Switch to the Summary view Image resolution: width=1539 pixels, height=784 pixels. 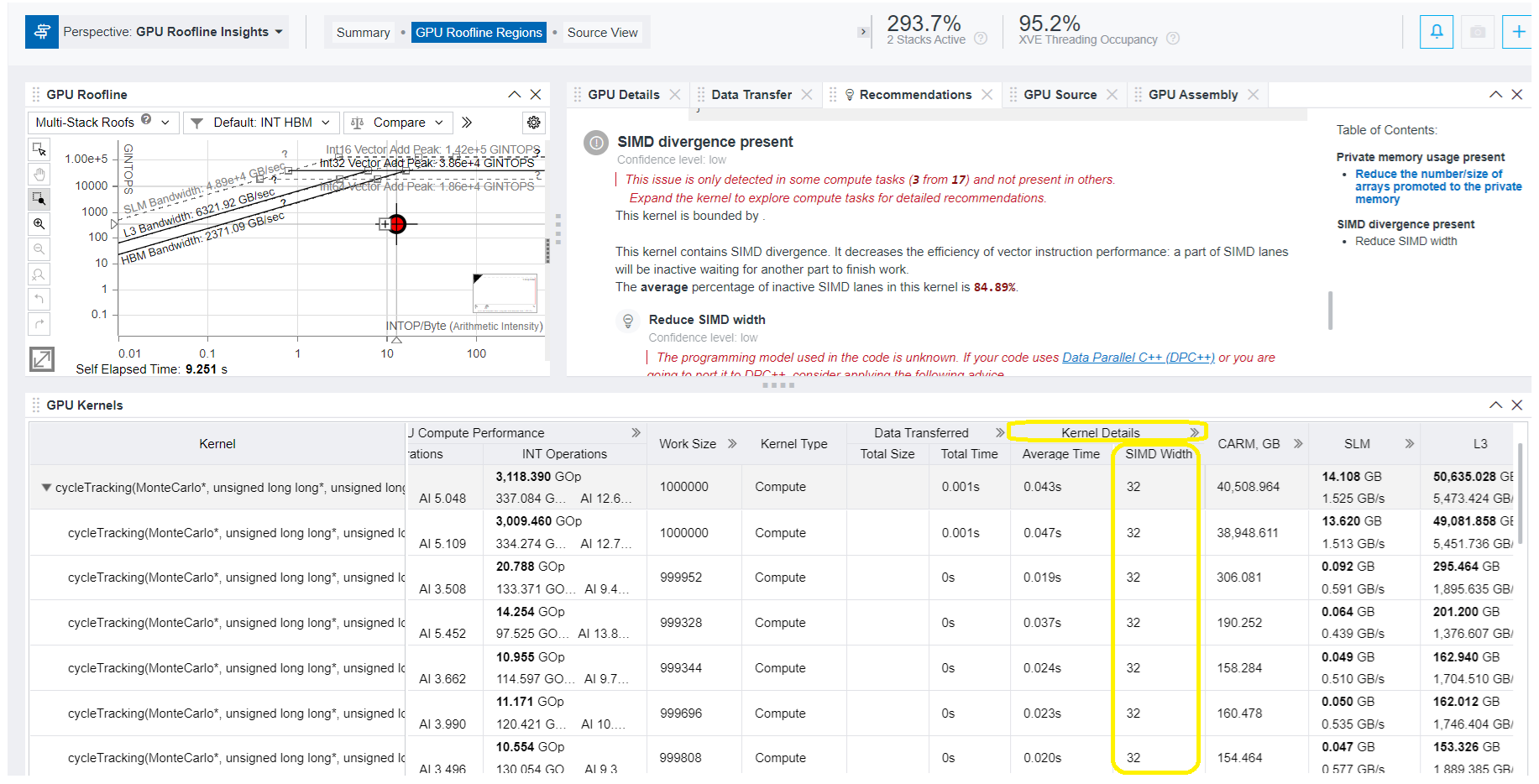tap(363, 33)
